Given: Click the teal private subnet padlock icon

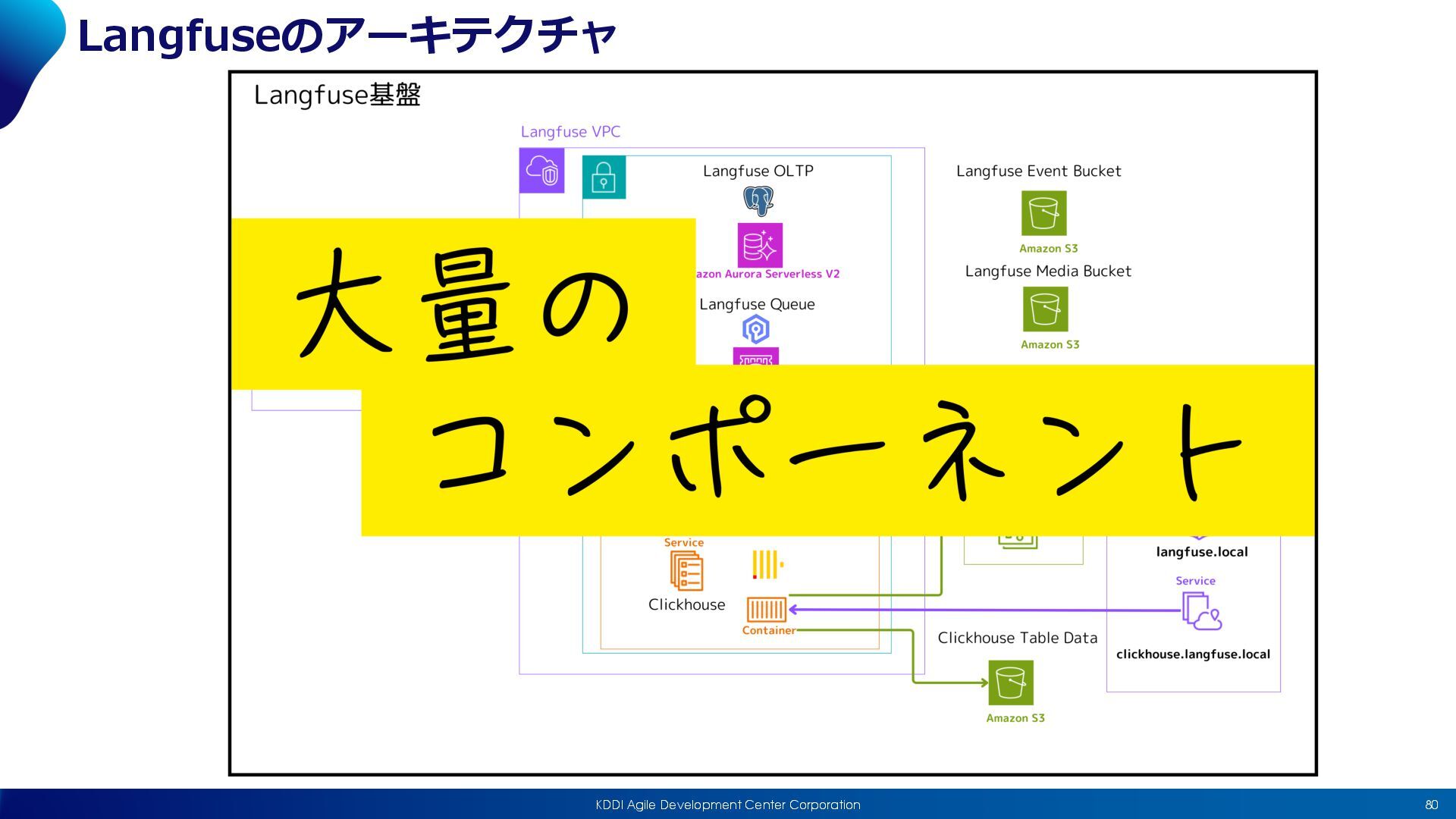Looking at the screenshot, I should pos(604,177).
